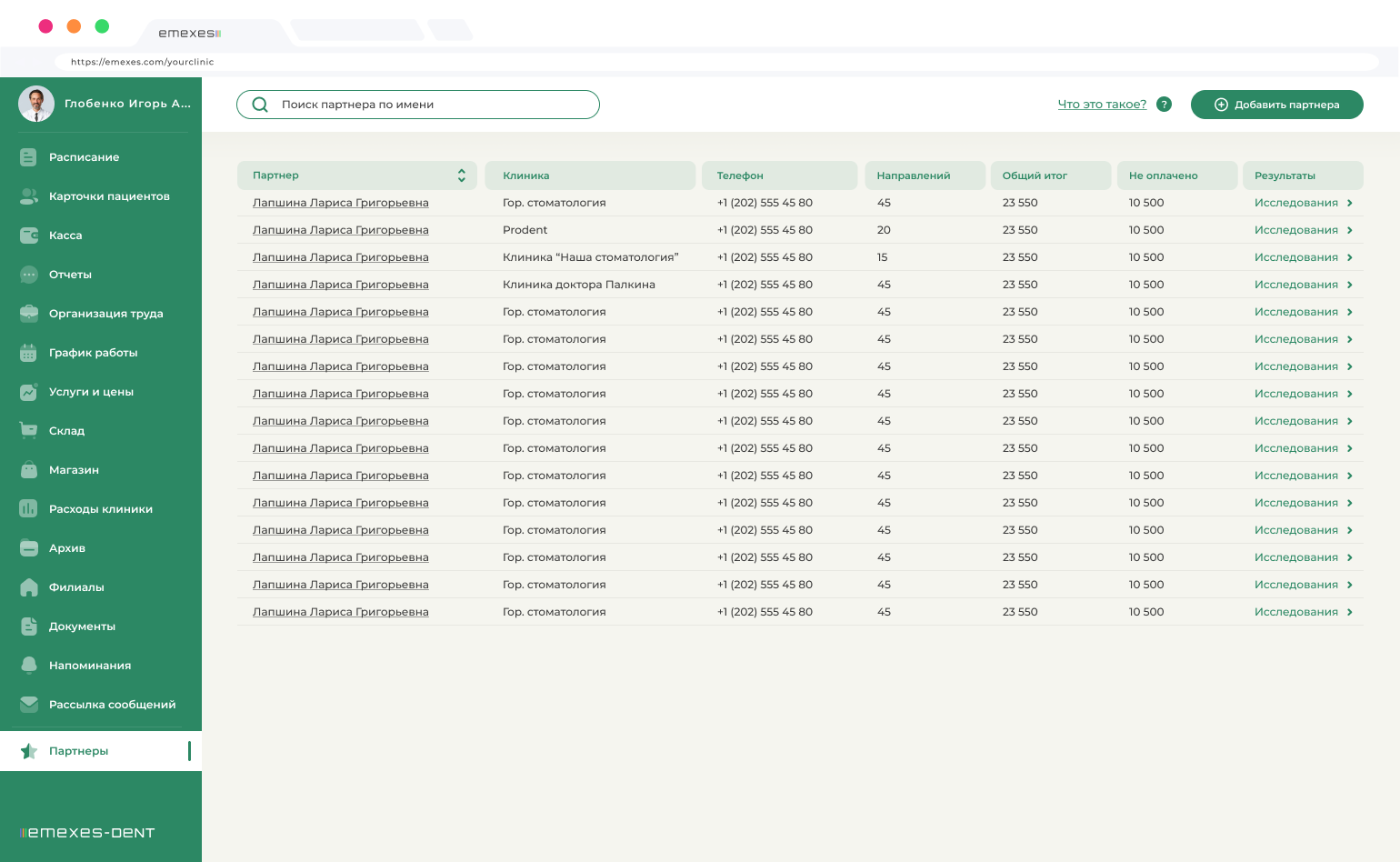The image size is (1400, 862).
Task: Click the Prodent clinic cell
Action: [x=525, y=230]
